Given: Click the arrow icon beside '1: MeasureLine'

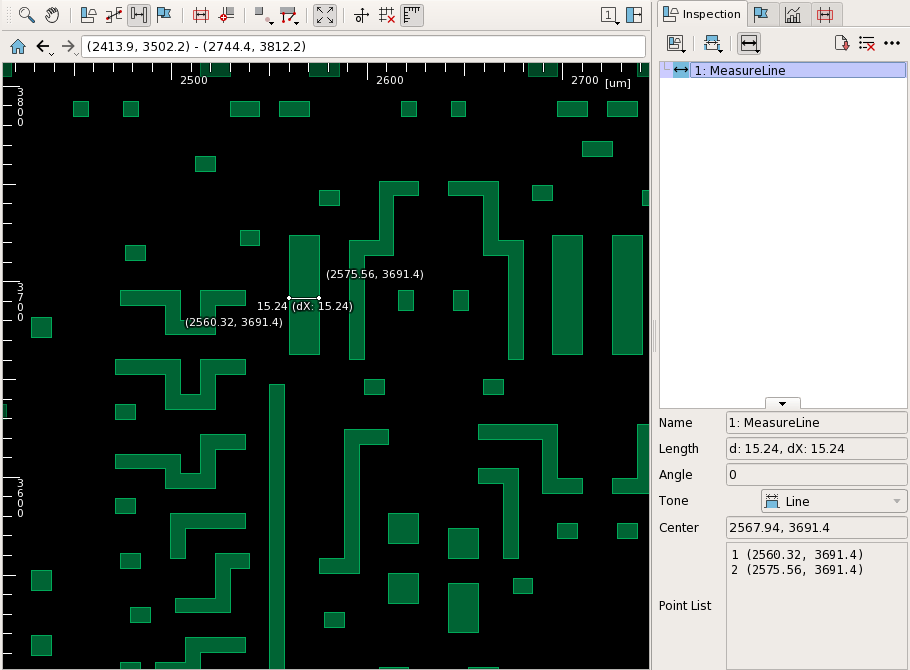Looking at the screenshot, I should click(681, 70).
